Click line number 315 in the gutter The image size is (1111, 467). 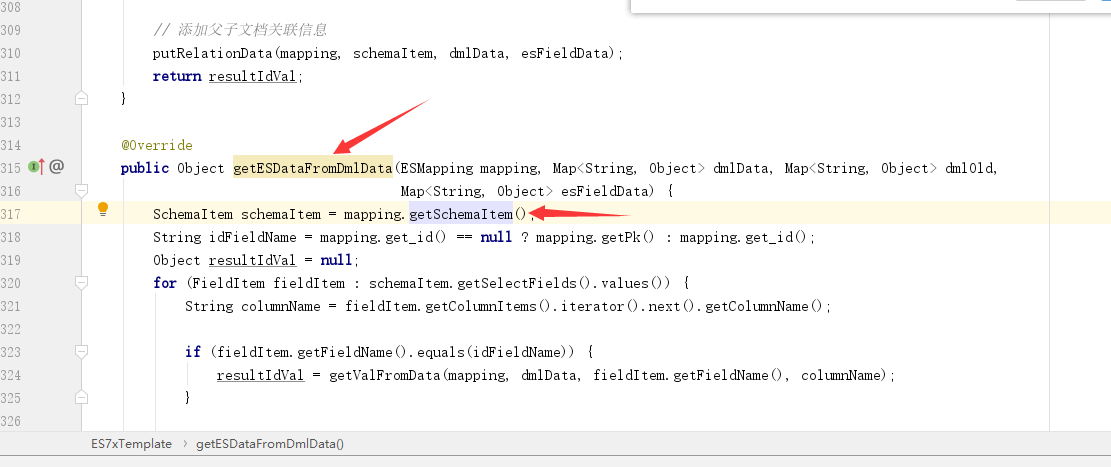pyautogui.click(x=11, y=168)
